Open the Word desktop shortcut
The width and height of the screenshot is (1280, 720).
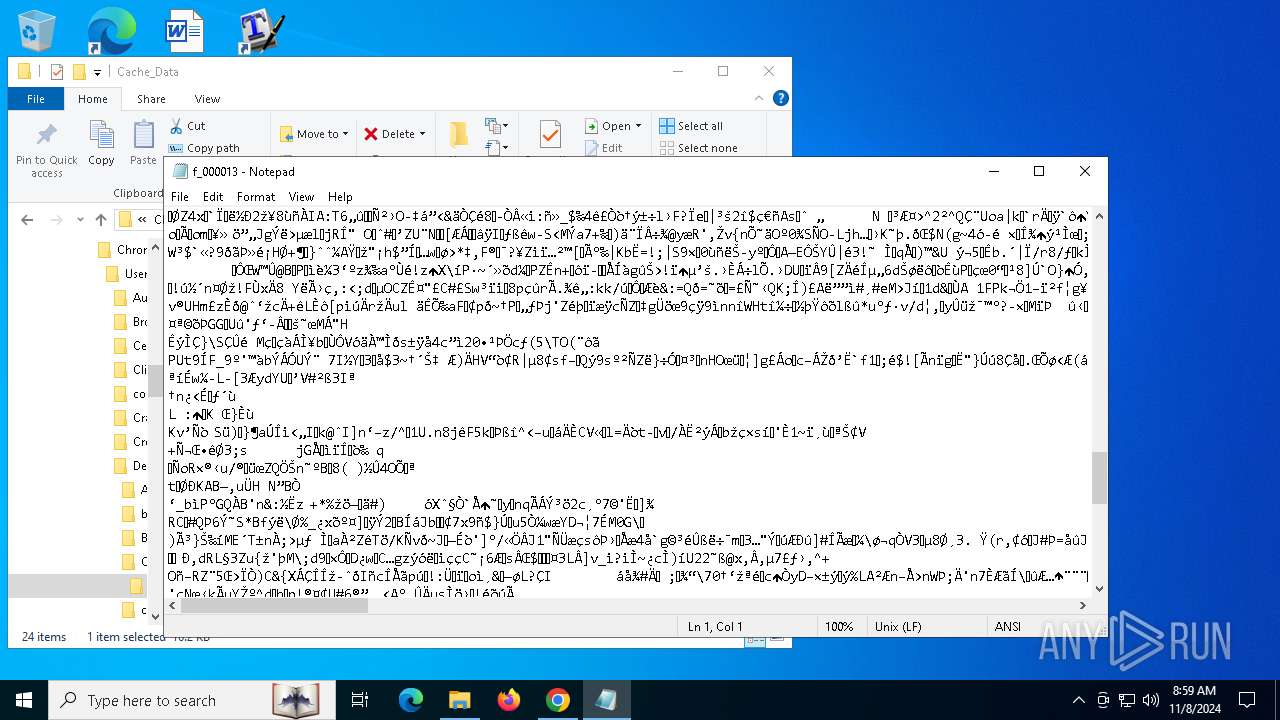(x=185, y=30)
